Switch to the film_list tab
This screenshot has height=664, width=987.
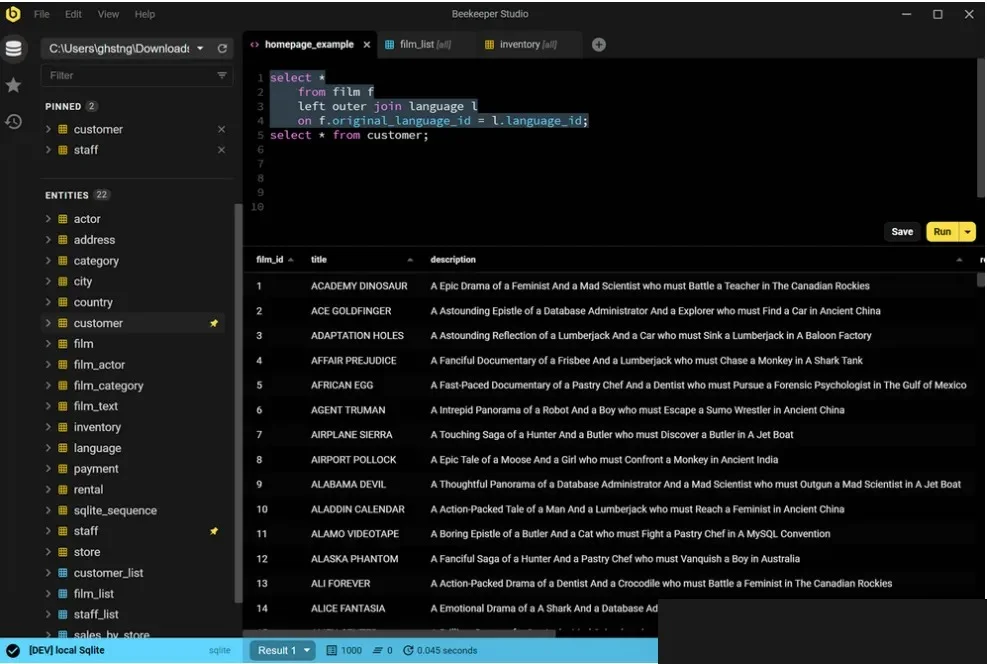(x=425, y=45)
